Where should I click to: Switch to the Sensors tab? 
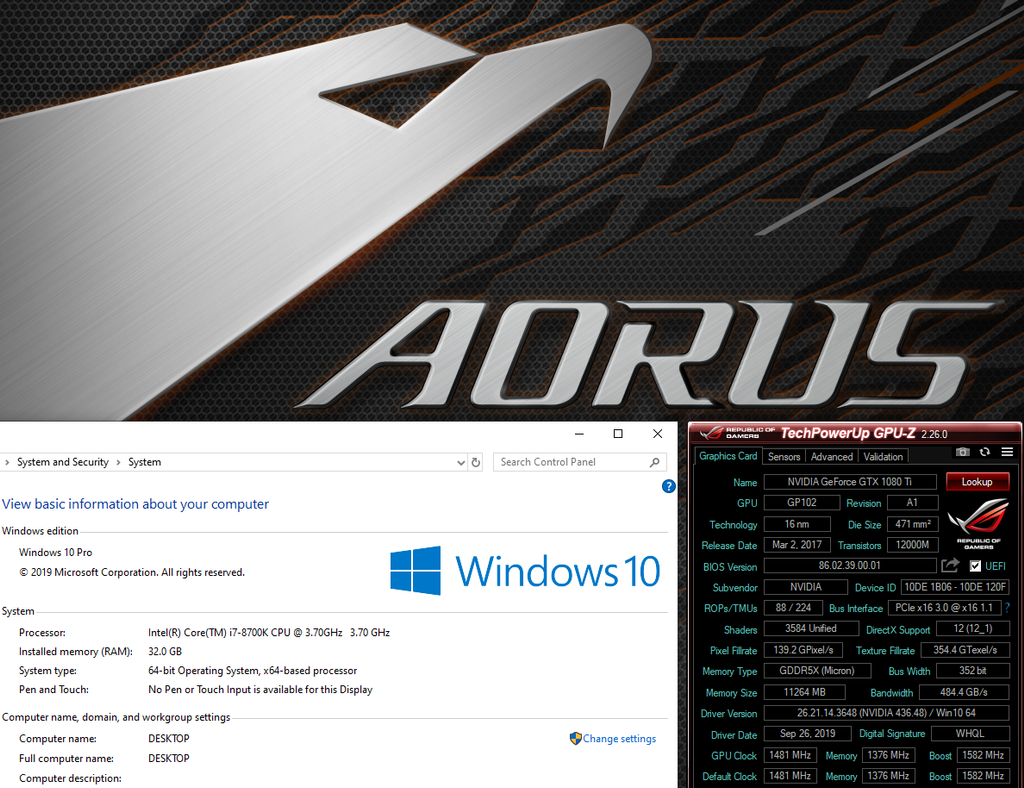784,457
